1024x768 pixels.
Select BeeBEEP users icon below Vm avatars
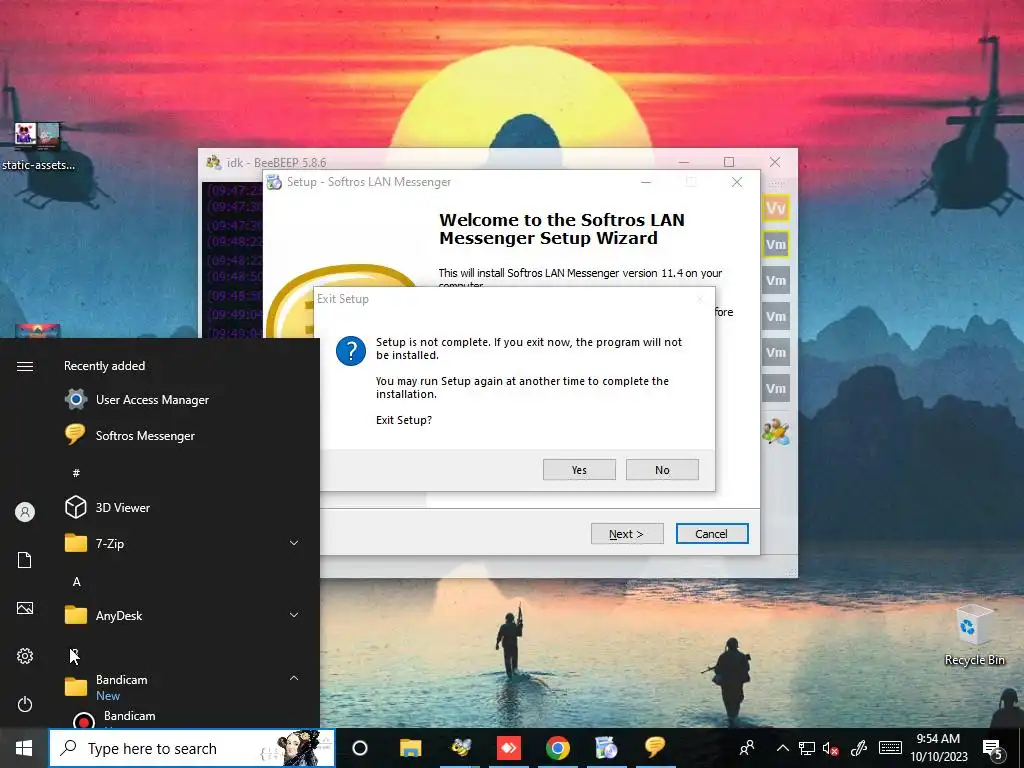click(776, 432)
